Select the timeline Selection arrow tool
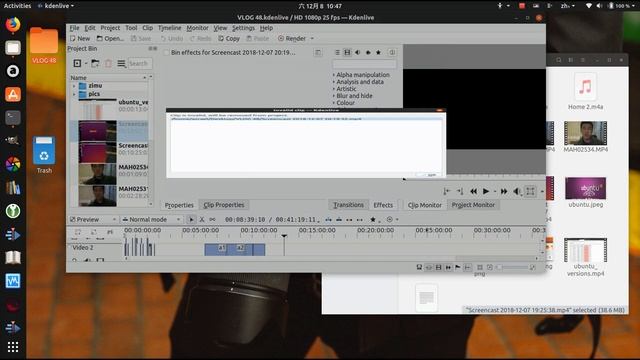This screenshot has height=360, width=640. point(191,220)
